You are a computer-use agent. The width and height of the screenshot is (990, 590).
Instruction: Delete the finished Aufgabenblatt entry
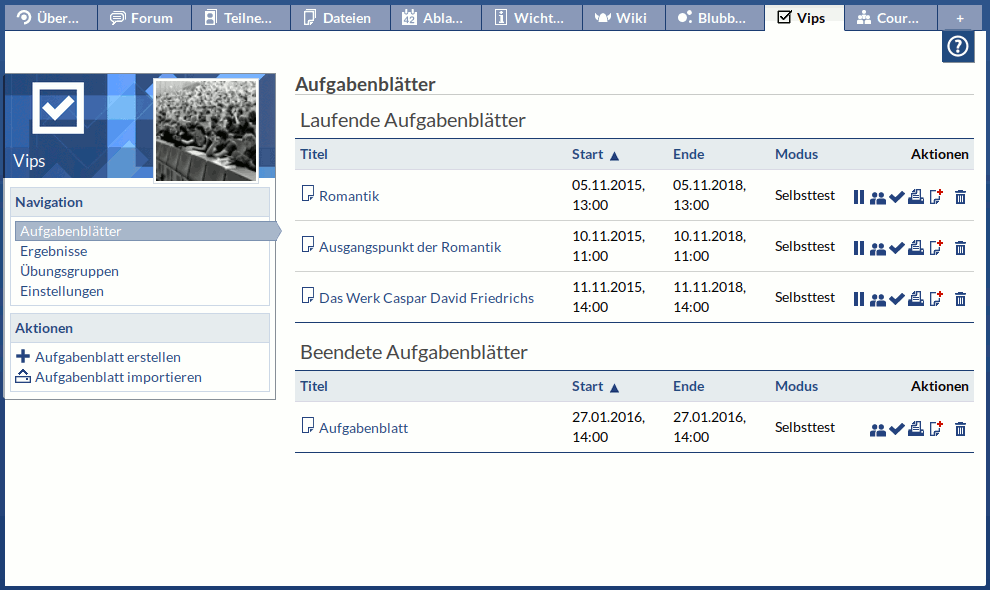pyautogui.click(x=960, y=430)
